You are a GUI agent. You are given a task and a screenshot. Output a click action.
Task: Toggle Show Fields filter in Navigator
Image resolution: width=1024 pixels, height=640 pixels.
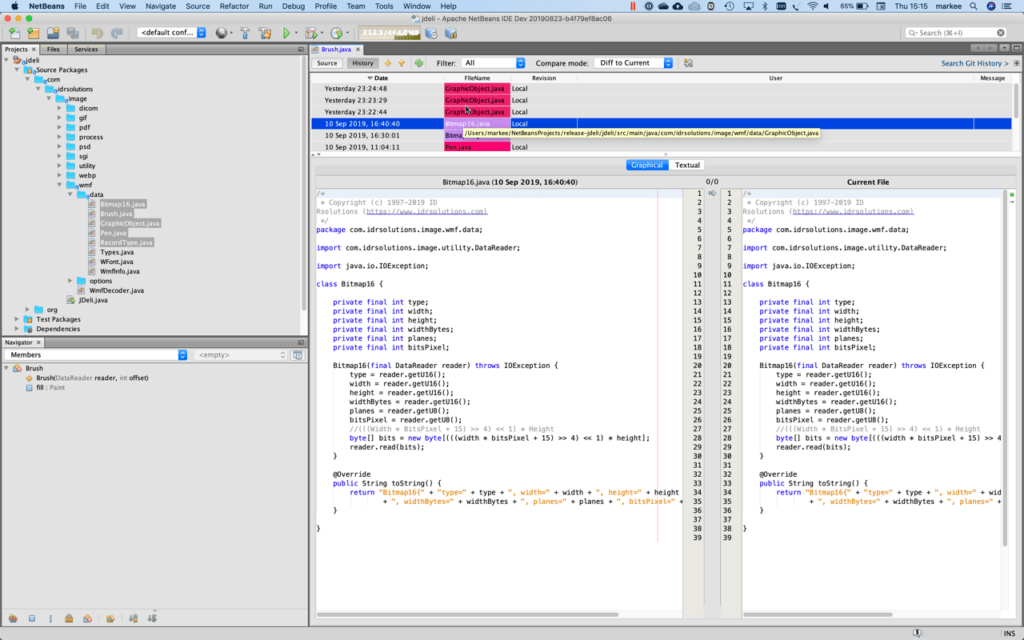32,619
